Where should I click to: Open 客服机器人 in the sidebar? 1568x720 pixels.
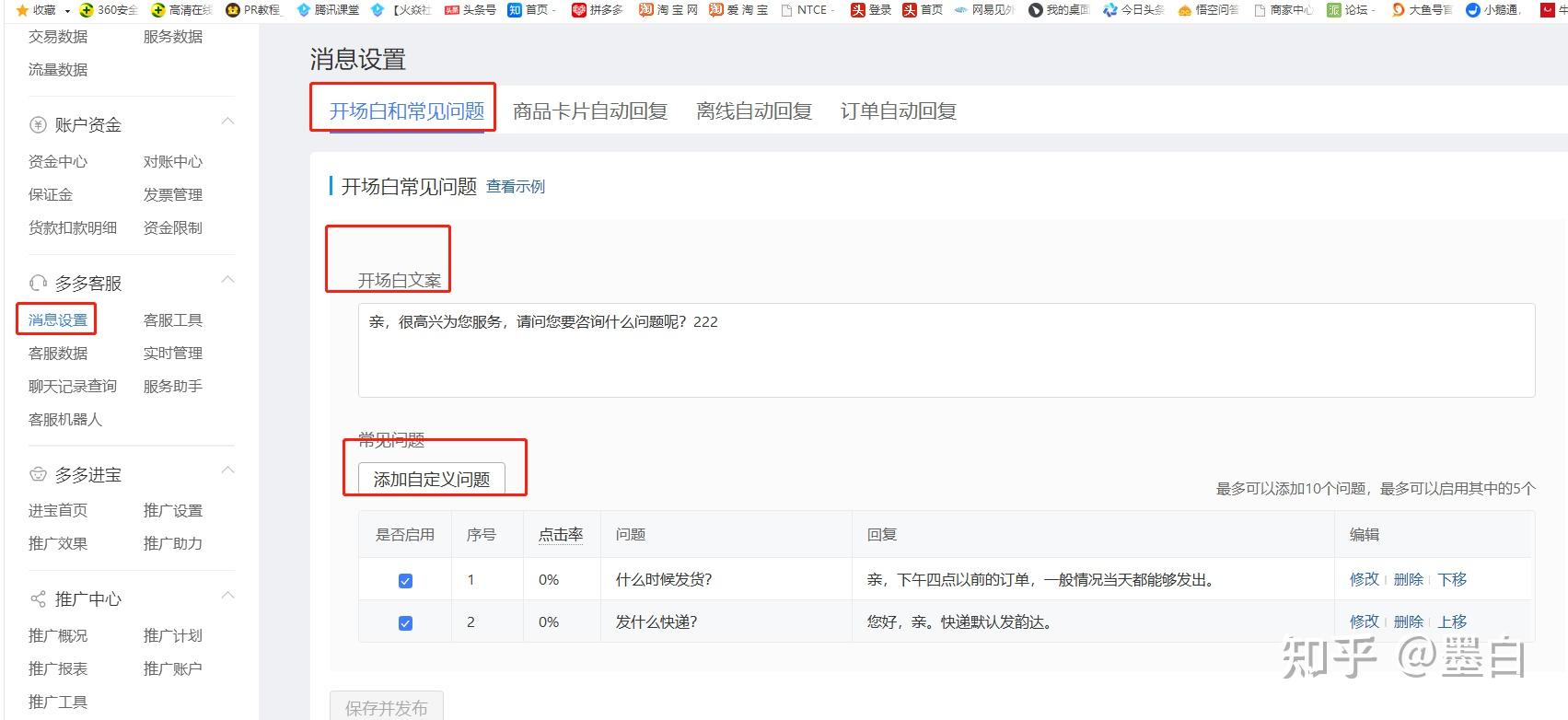point(65,420)
